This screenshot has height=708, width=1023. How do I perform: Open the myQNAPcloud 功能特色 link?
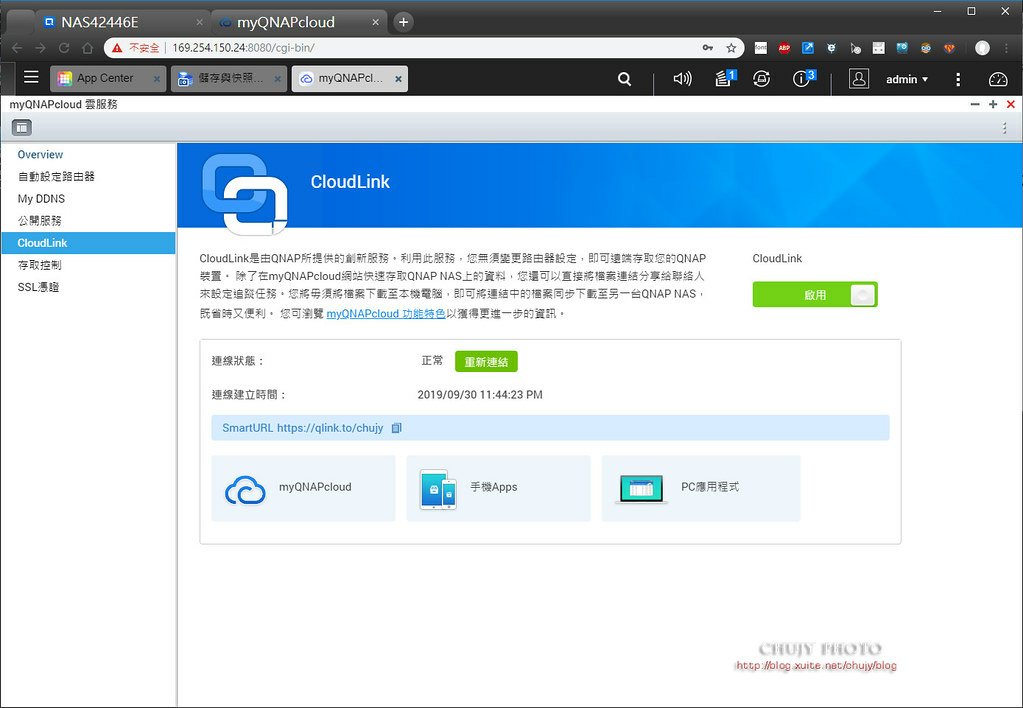386,313
